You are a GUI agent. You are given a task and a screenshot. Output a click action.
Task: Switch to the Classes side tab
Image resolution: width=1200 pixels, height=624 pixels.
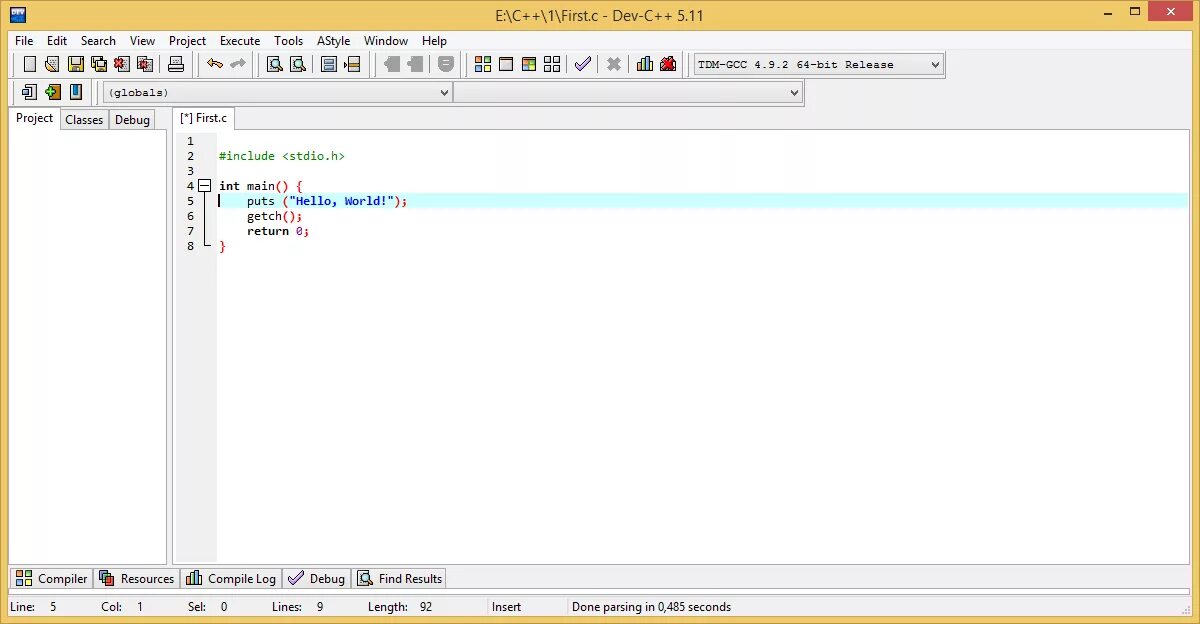84,120
